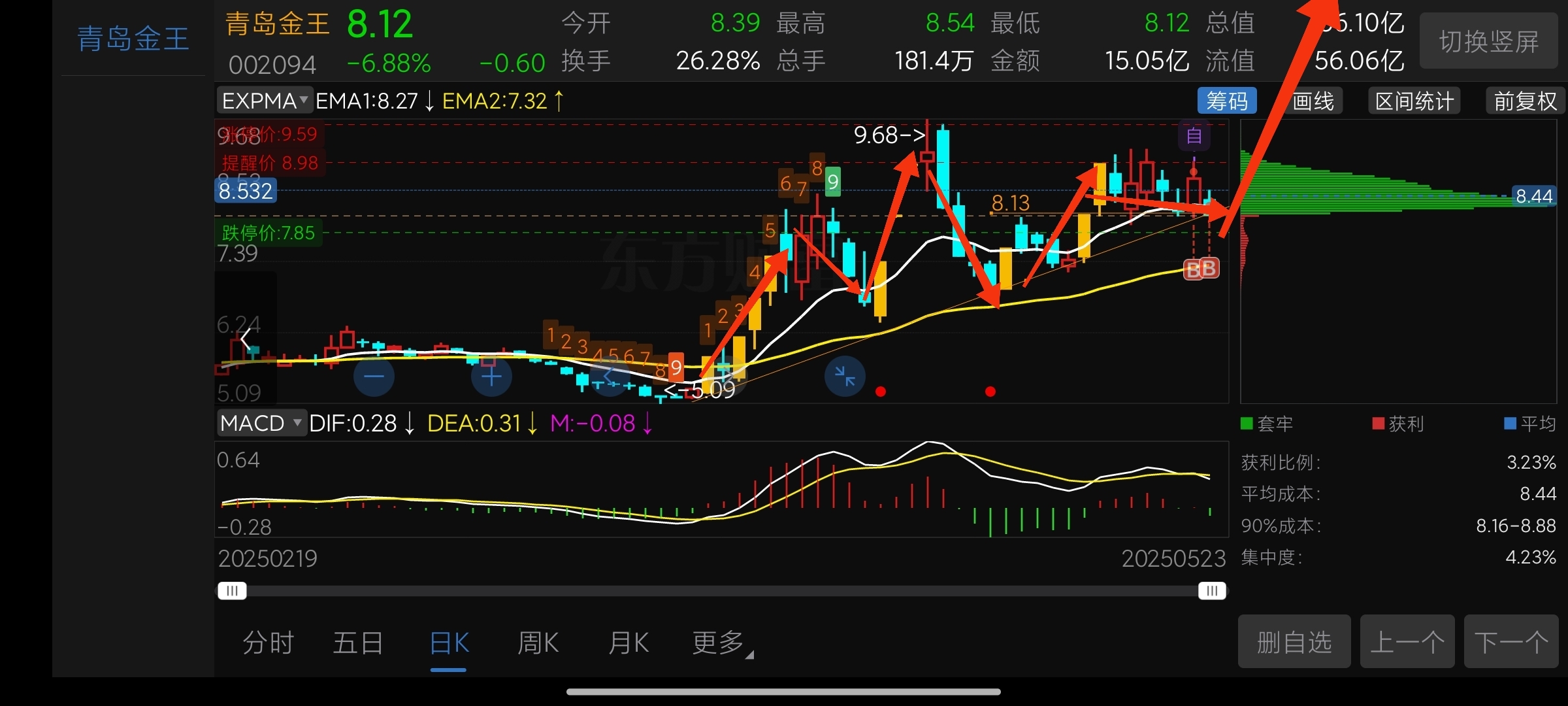Switch to 五日 five-day tab

tap(358, 643)
